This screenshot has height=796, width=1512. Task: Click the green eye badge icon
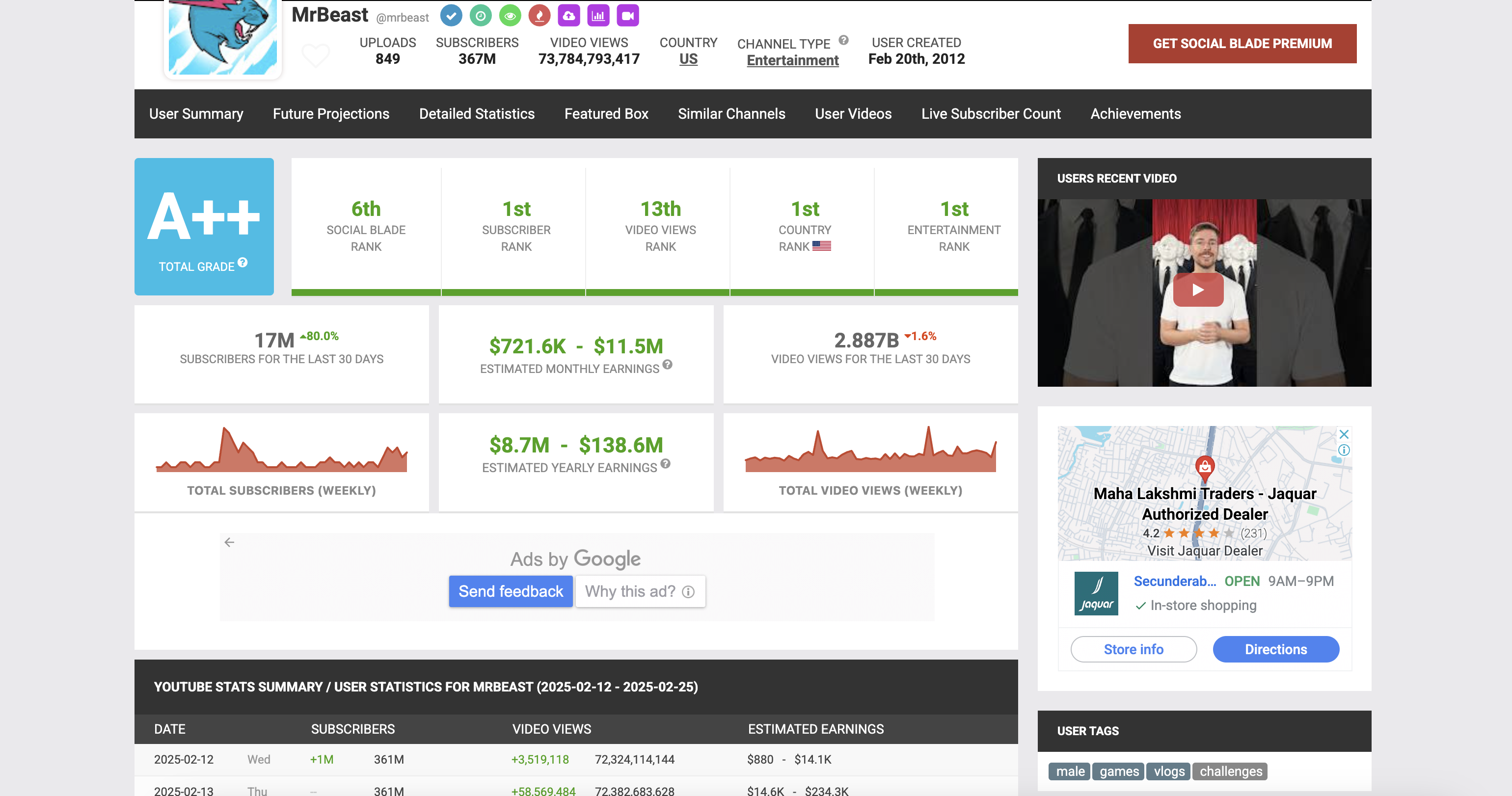click(510, 16)
